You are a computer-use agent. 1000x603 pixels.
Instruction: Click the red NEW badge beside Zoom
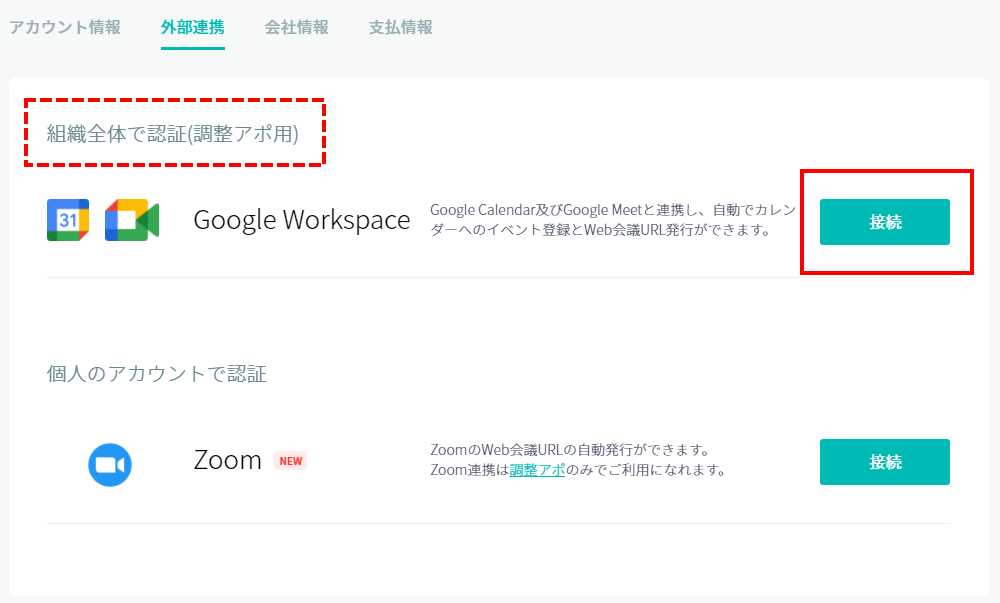click(x=291, y=461)
